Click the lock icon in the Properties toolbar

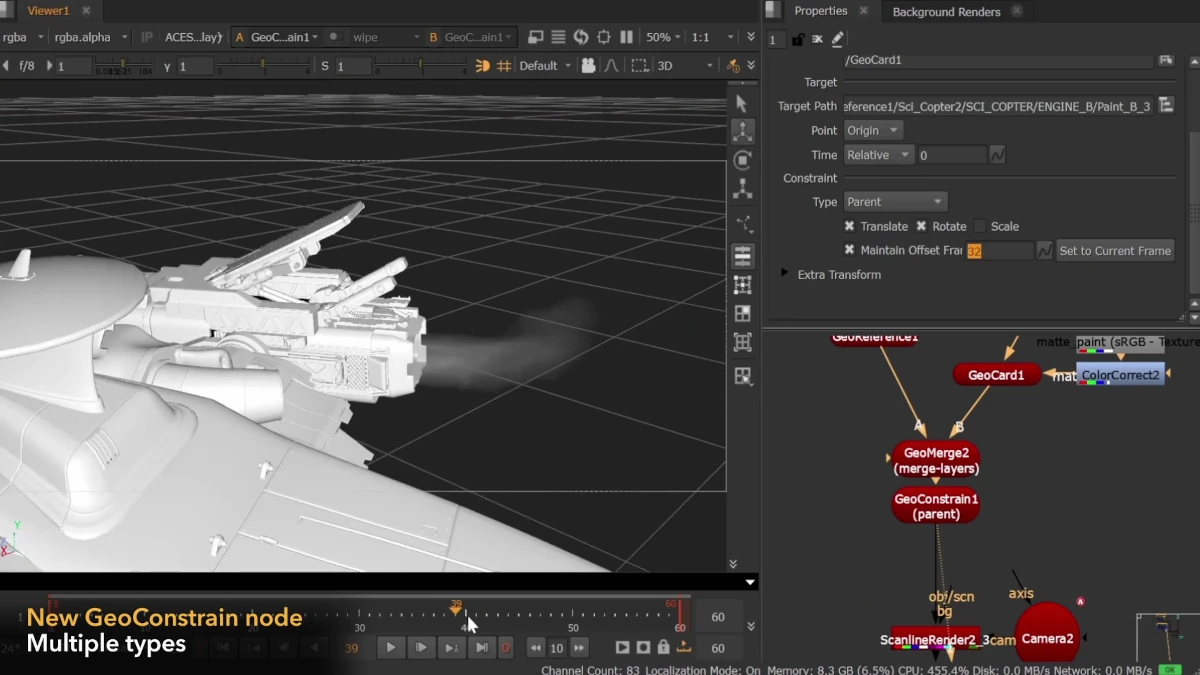coord(798,40)
